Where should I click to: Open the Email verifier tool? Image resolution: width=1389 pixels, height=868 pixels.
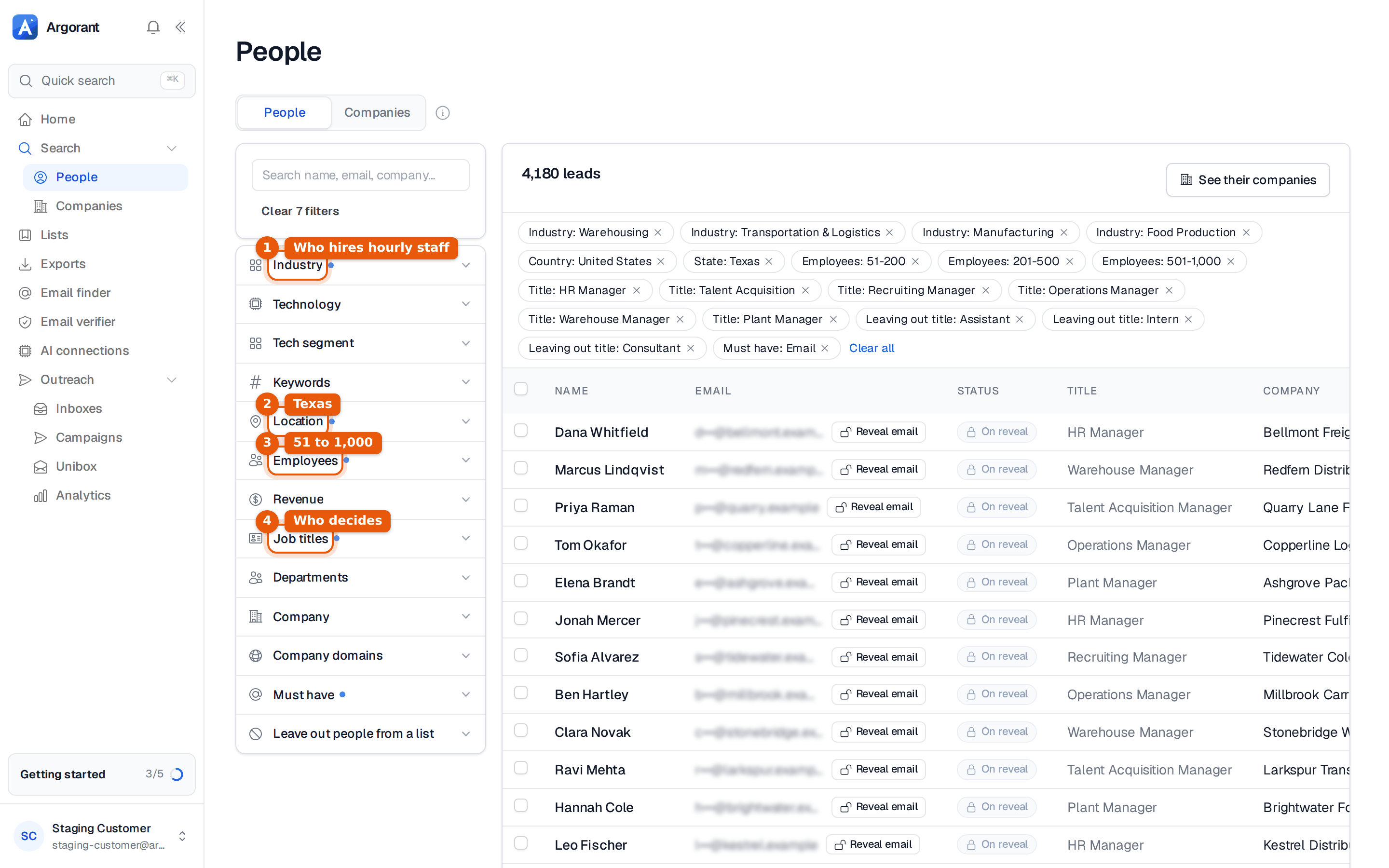(78, 322)
